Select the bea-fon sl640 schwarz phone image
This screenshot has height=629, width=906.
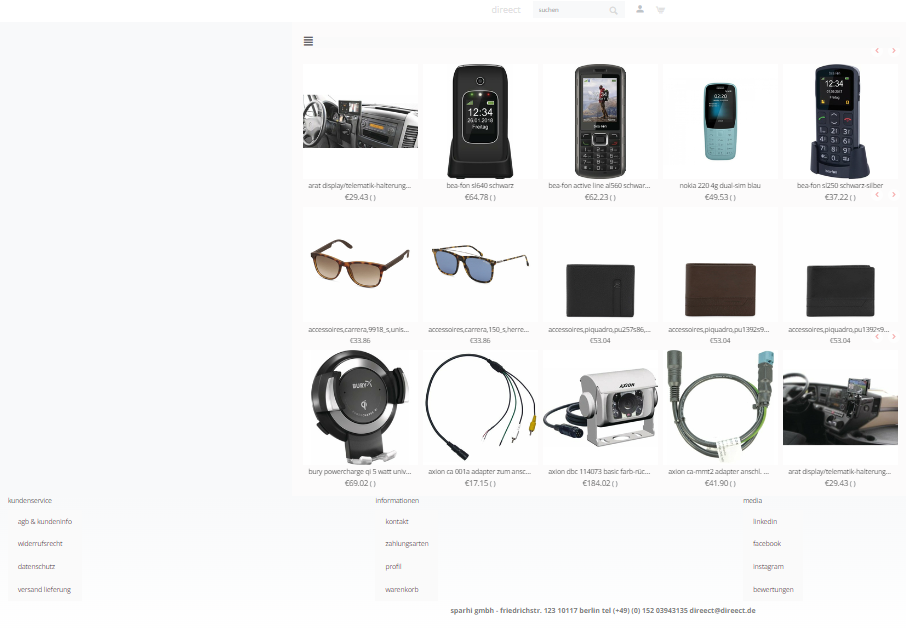(x=480, y=121)
